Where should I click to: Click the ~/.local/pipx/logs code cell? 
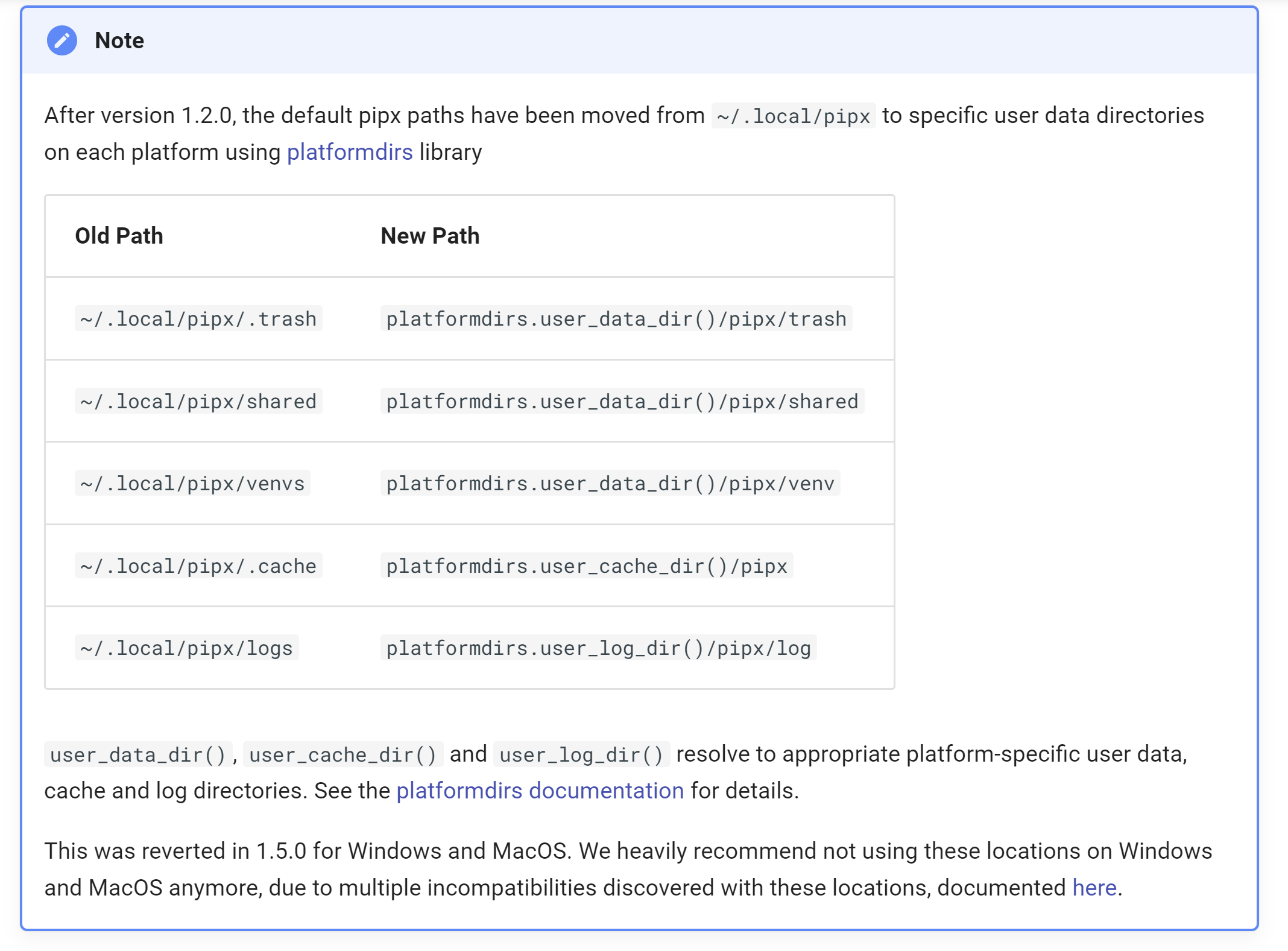(186, 648)
